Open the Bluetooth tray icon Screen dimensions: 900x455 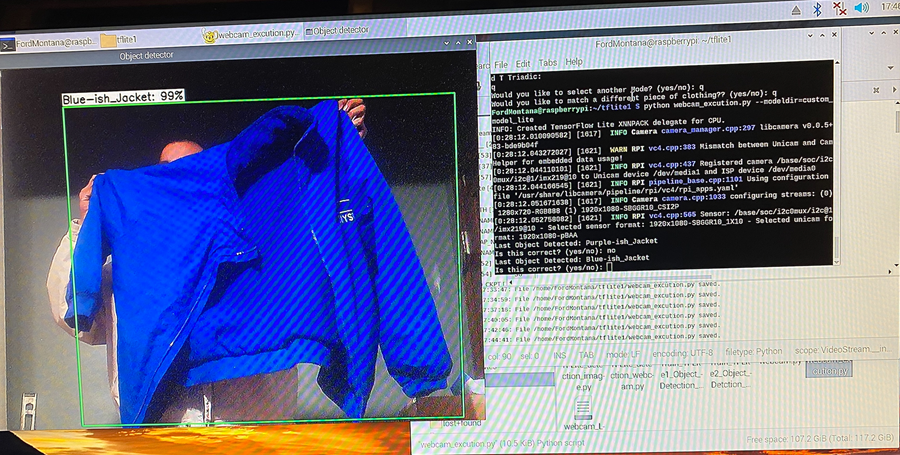(x=817, y=9)
